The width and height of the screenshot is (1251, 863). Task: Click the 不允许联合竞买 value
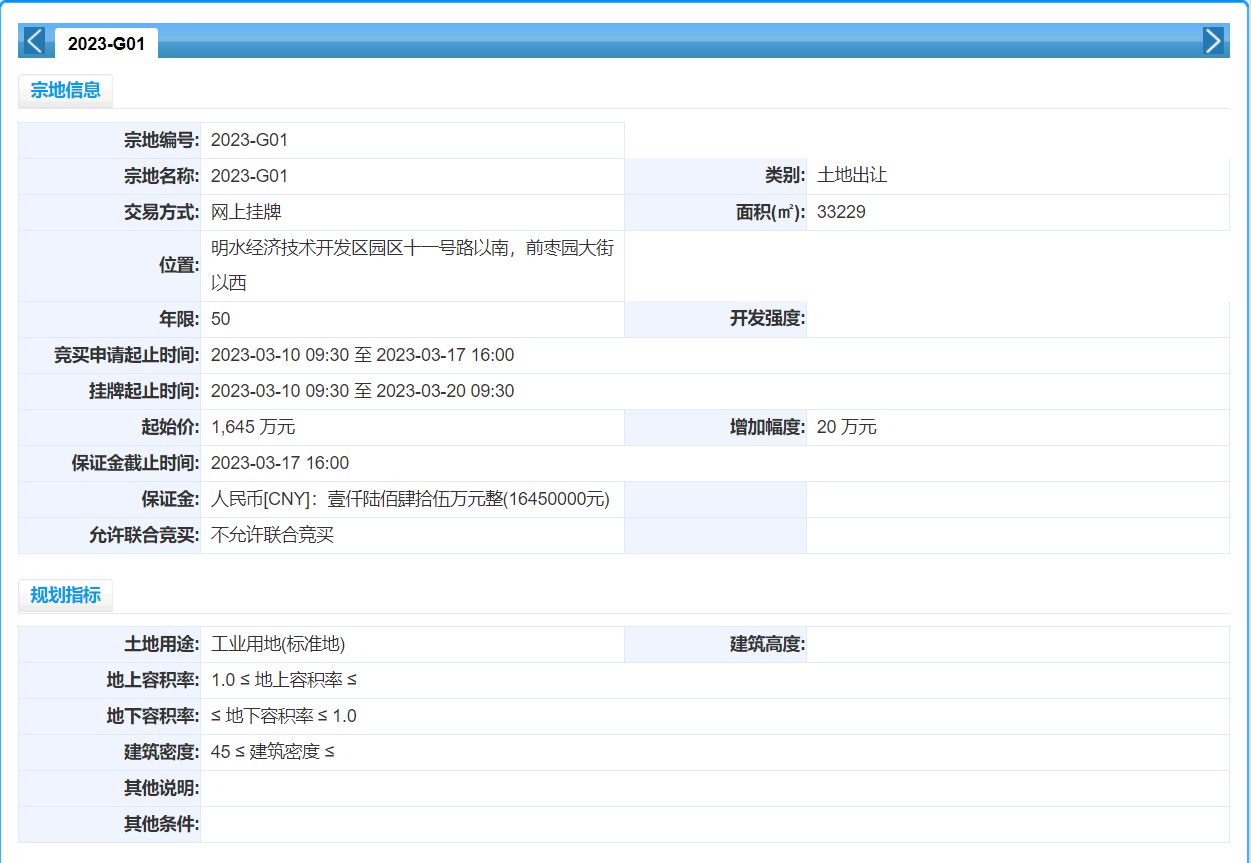click(272, 535)
